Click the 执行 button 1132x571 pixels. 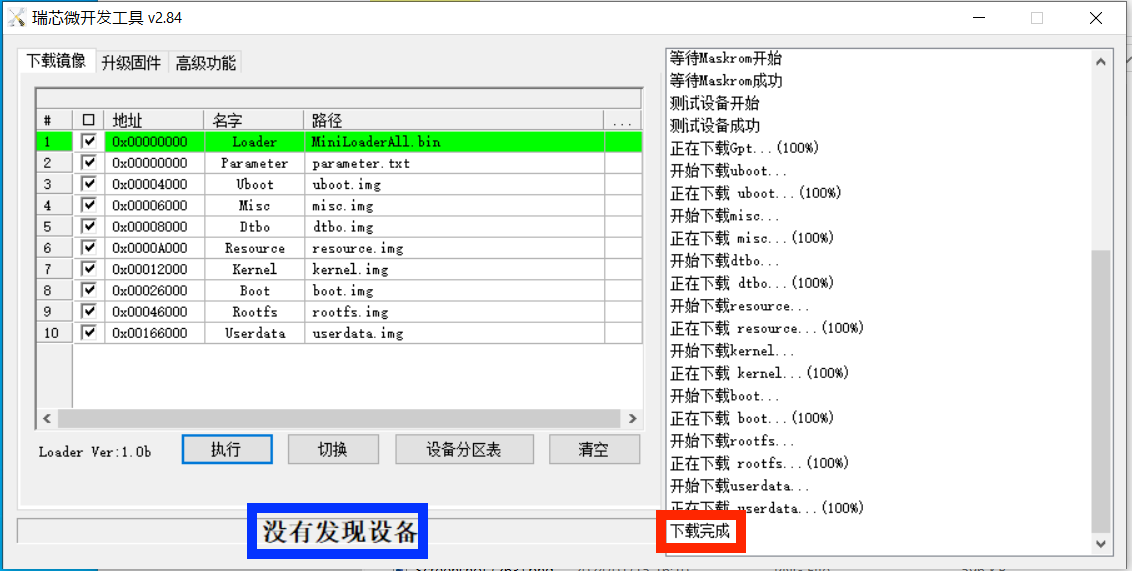pos(227,450)
